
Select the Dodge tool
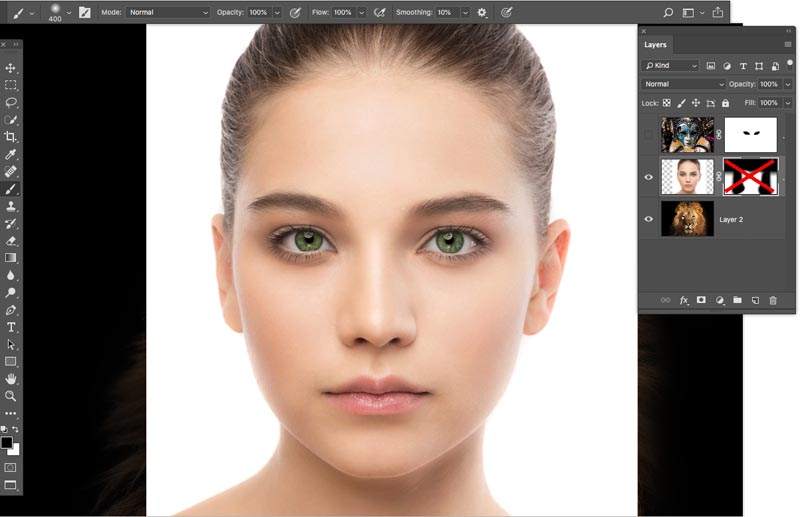point(10,292)
